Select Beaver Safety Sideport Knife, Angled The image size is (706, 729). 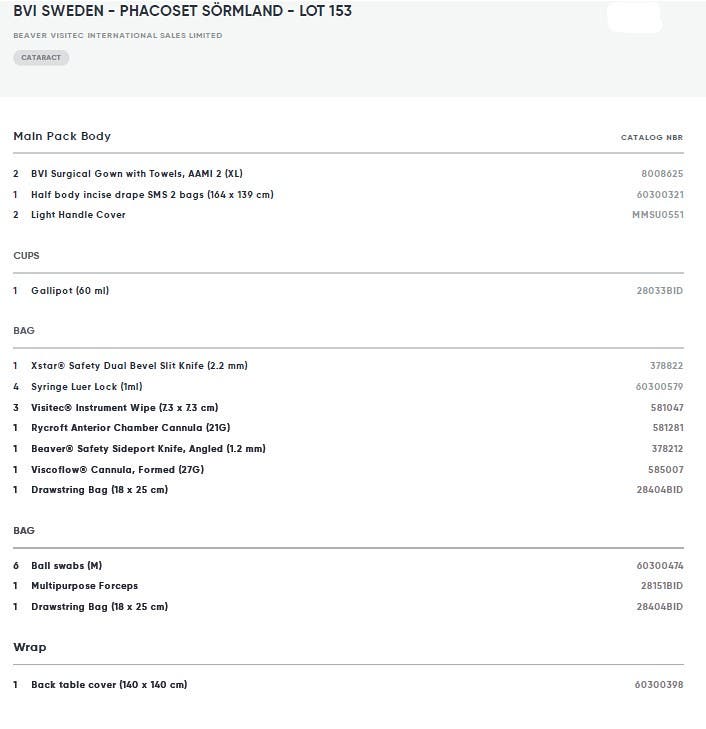click(148, 449)
